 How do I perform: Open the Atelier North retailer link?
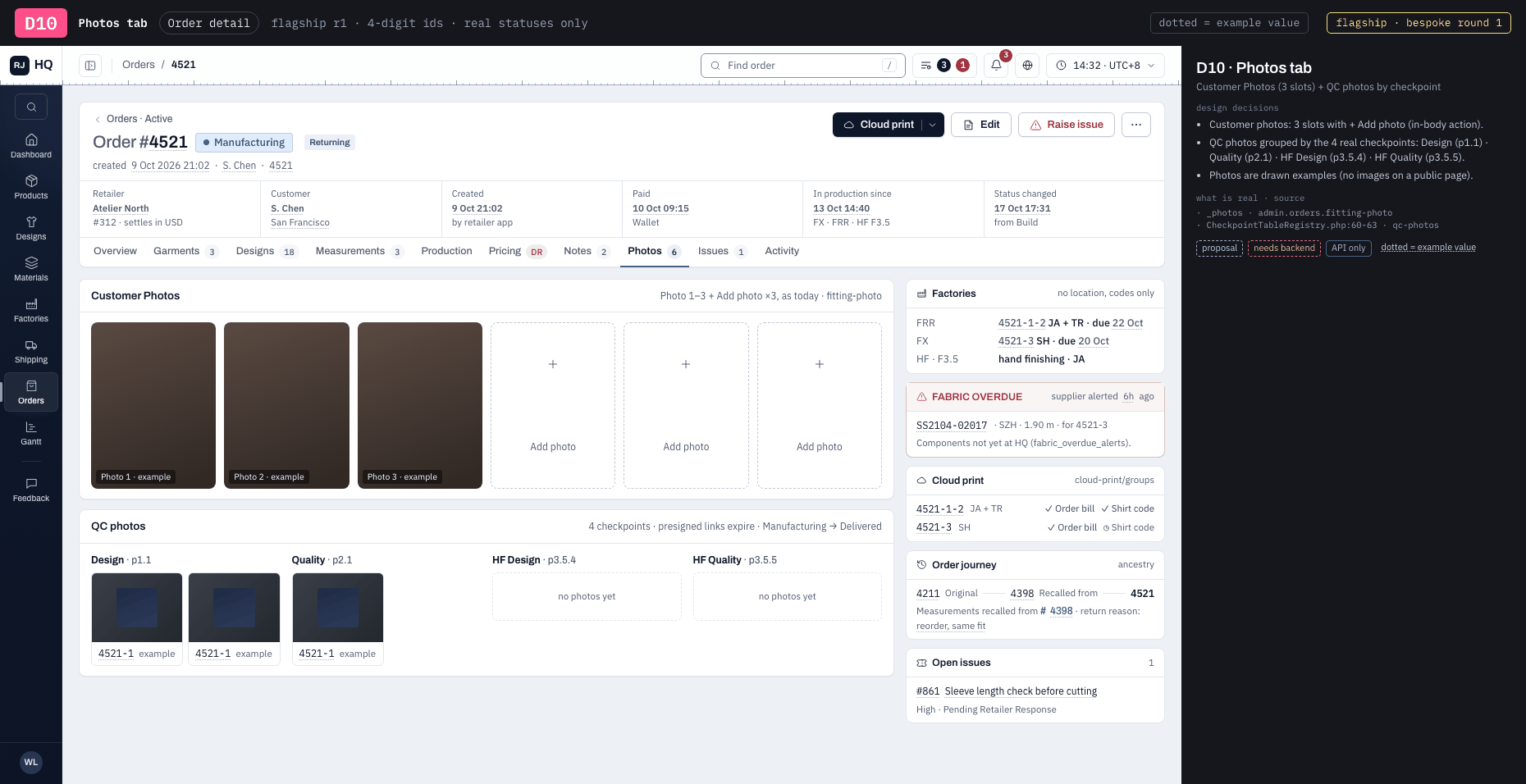[121, 208]
